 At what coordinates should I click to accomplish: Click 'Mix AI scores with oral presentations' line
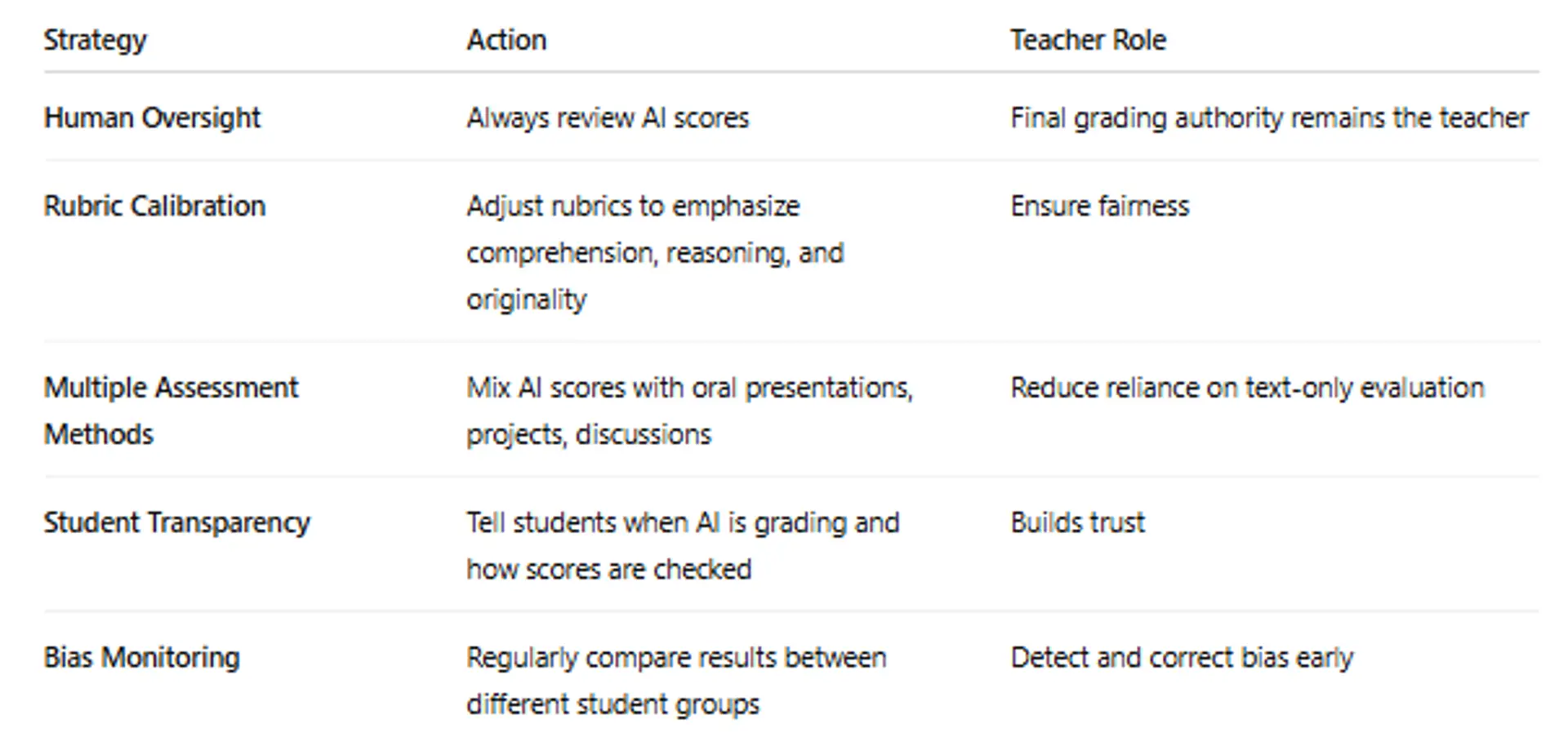(689, 388)
